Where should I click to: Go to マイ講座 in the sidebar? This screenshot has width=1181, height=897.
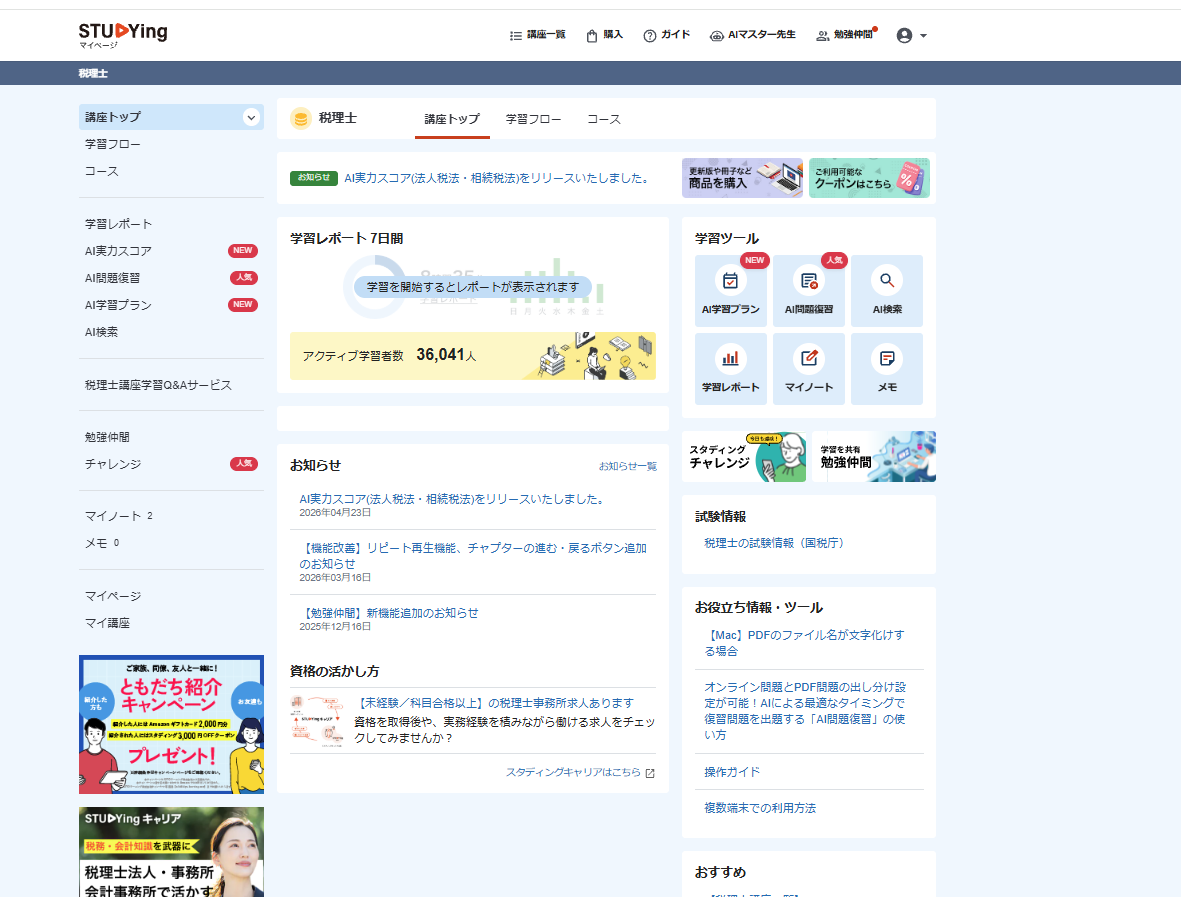[x=108, y=623]
